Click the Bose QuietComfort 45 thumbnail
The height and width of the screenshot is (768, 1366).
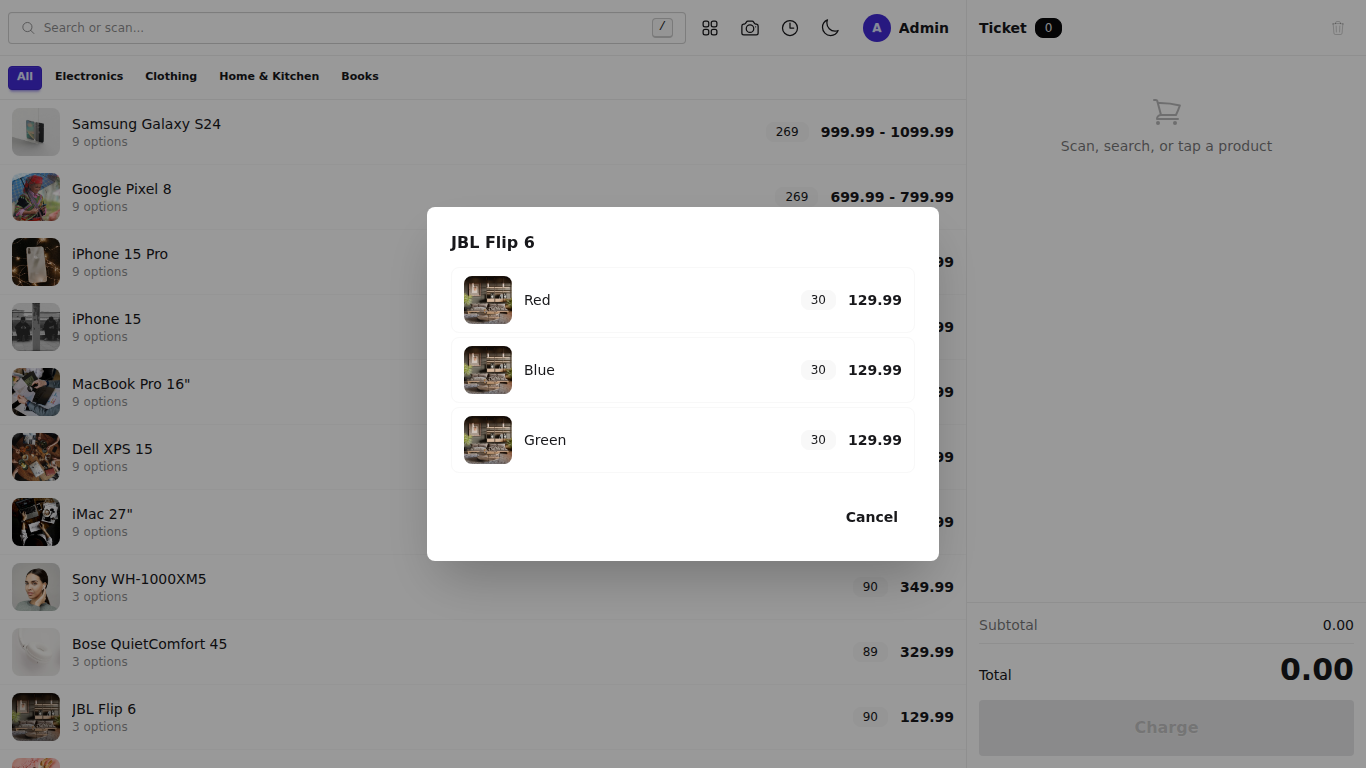[36, 652]
